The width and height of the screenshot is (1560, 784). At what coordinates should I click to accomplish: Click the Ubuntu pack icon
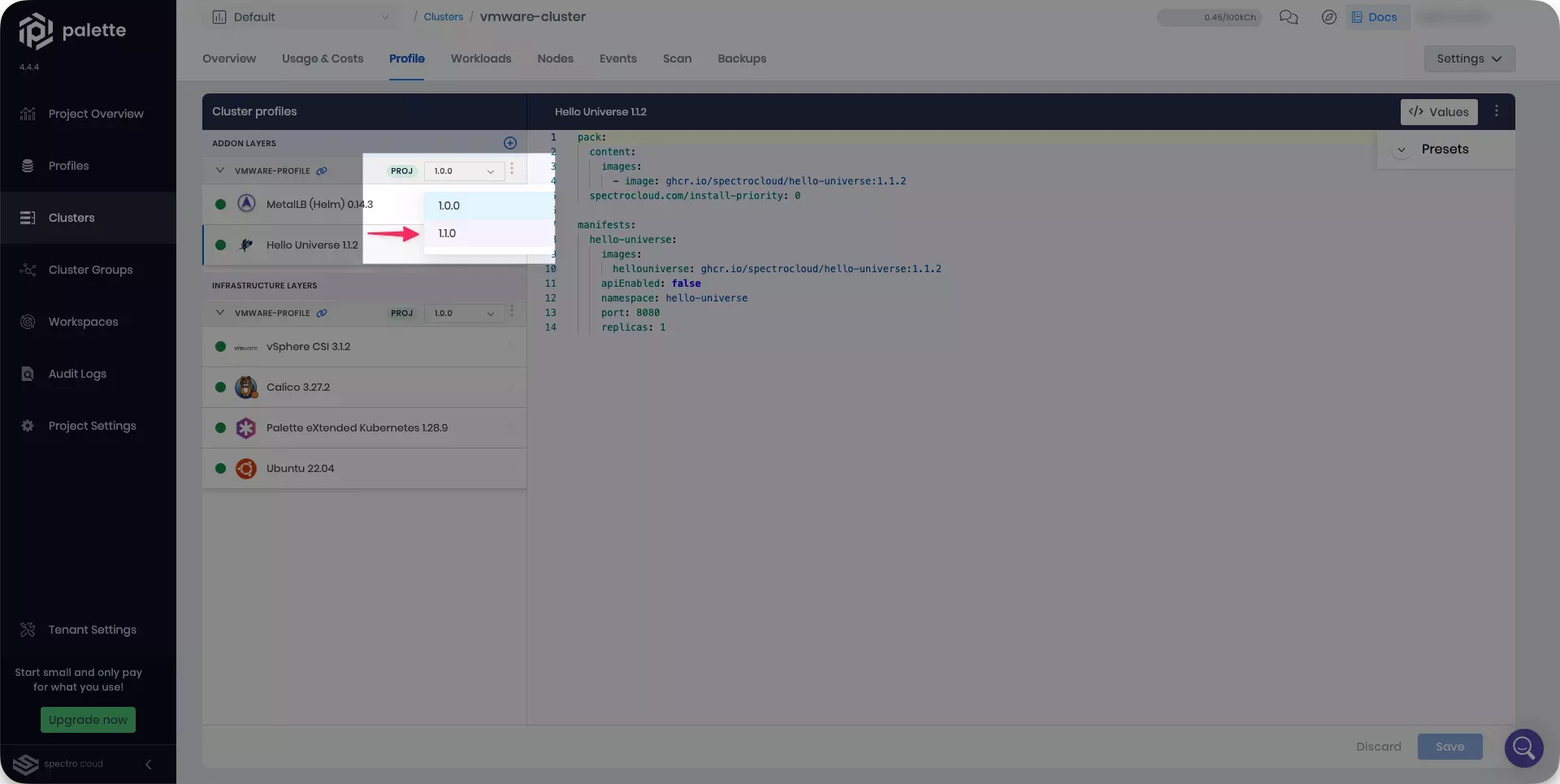tap(246, 469)
